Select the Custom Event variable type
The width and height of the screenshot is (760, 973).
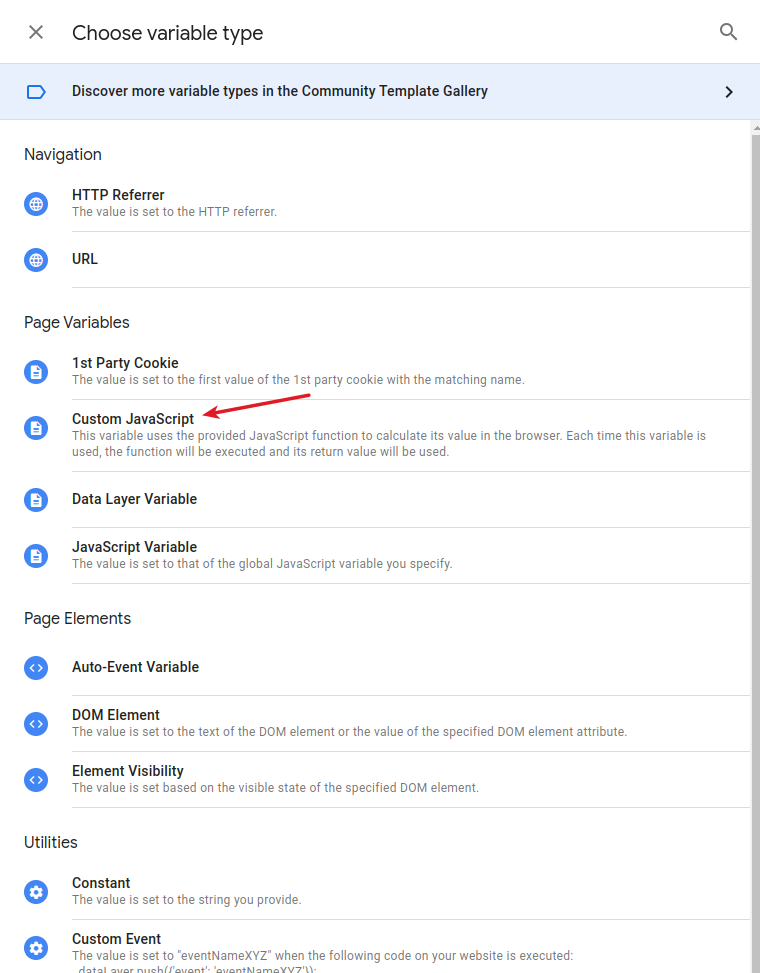coord(116,939)
